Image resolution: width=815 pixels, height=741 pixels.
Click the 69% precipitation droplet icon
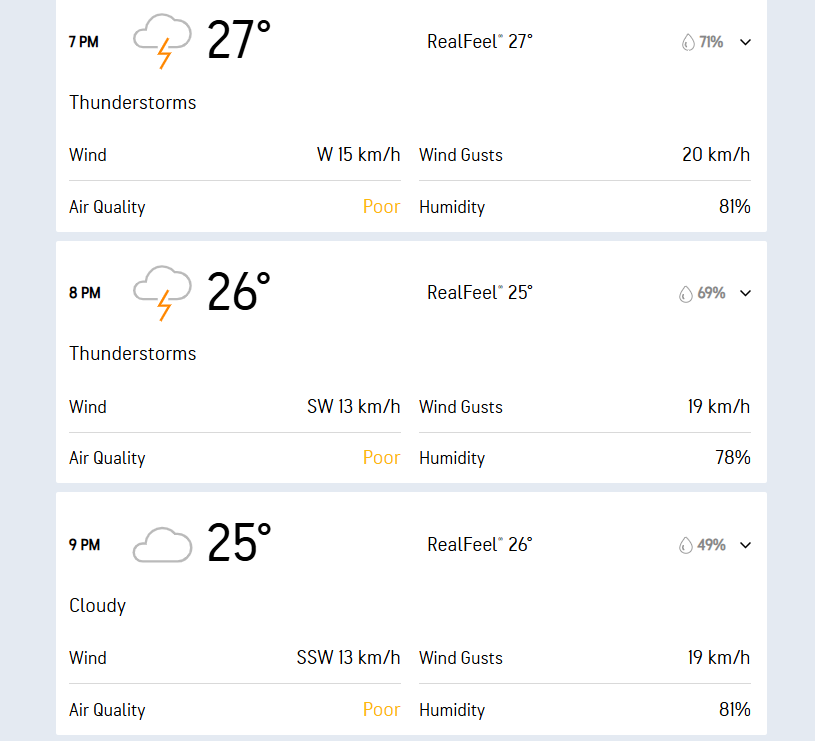point(686,294)
